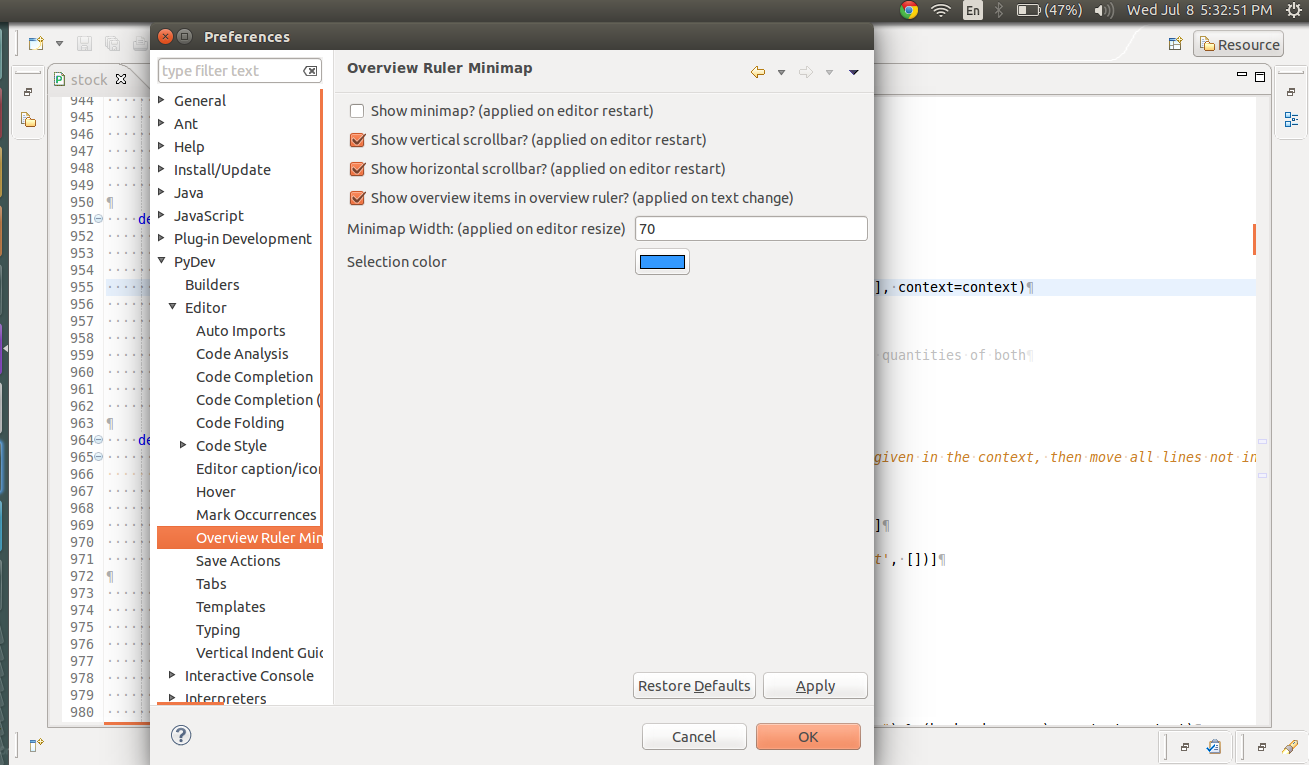Click the Open Perspective icon next to Resource
This screenshot has width=1309, height=765.
coord(1175,44)
